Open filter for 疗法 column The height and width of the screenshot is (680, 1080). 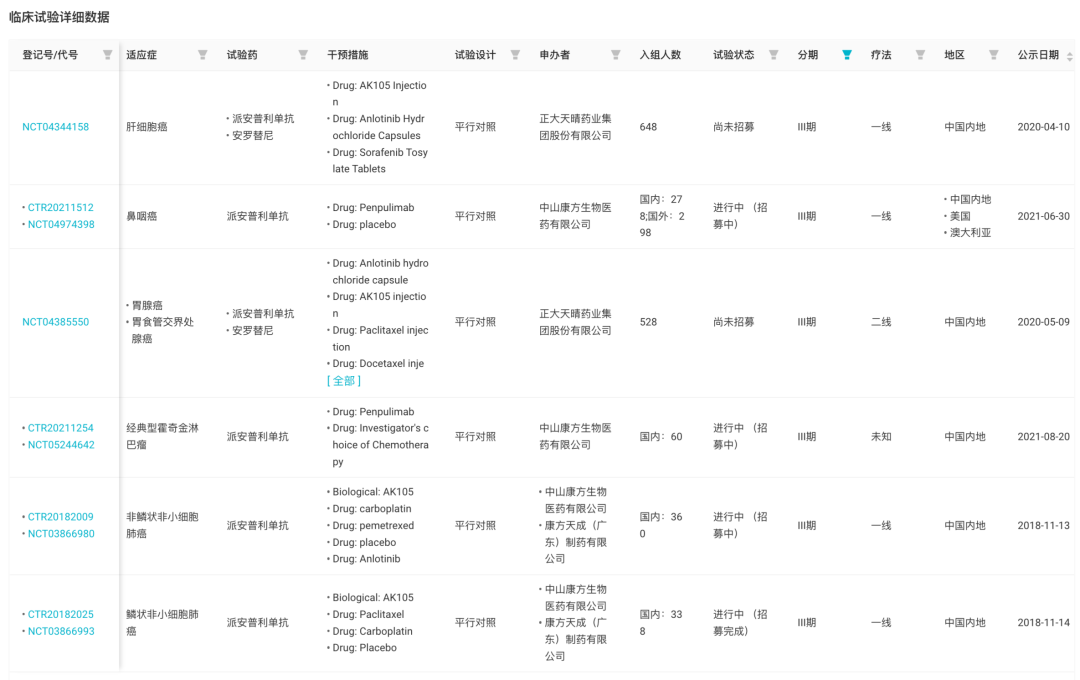[920, 55]
